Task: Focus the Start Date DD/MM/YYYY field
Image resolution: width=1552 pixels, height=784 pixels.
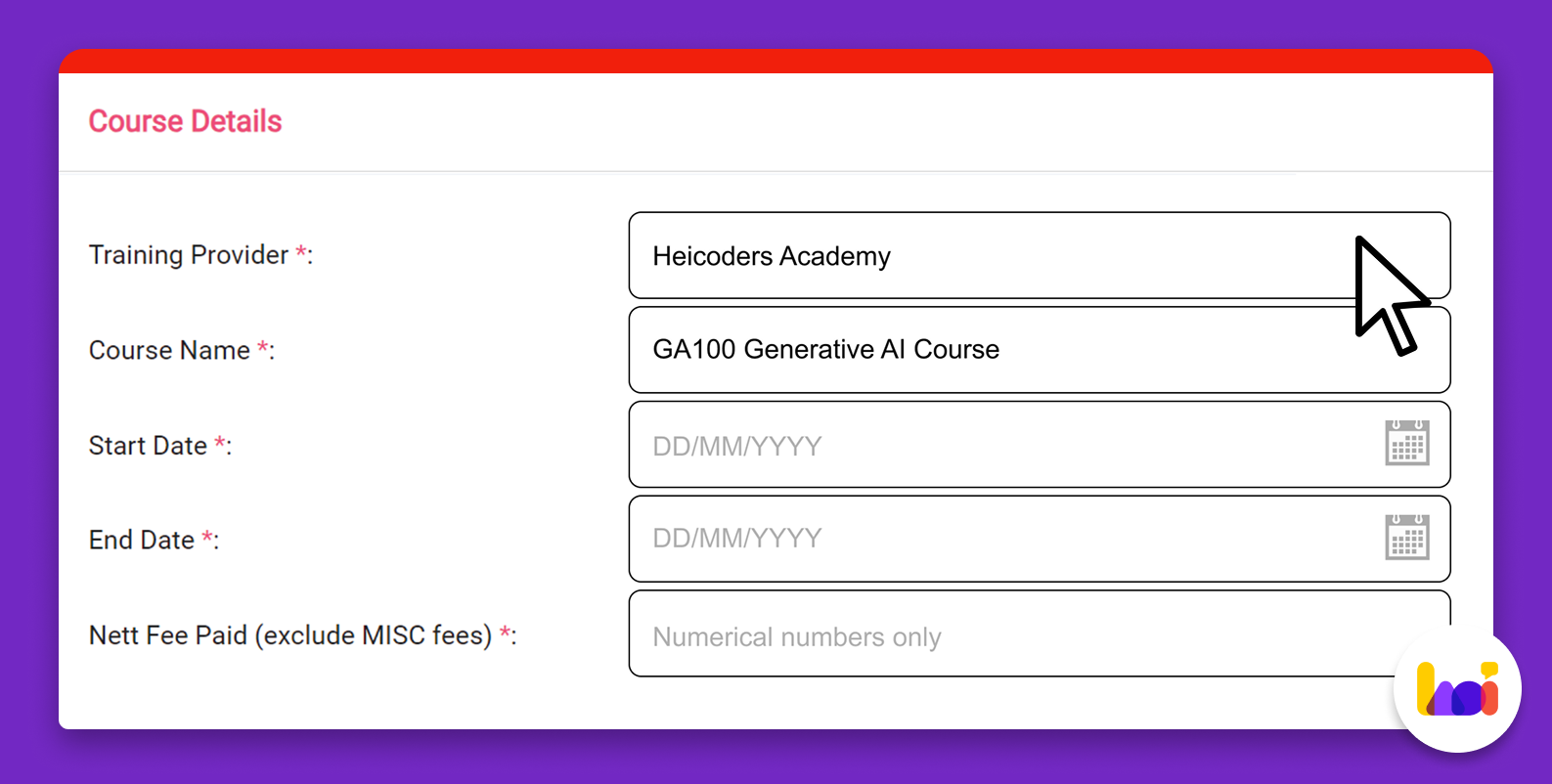Action: tap(880, 445)
